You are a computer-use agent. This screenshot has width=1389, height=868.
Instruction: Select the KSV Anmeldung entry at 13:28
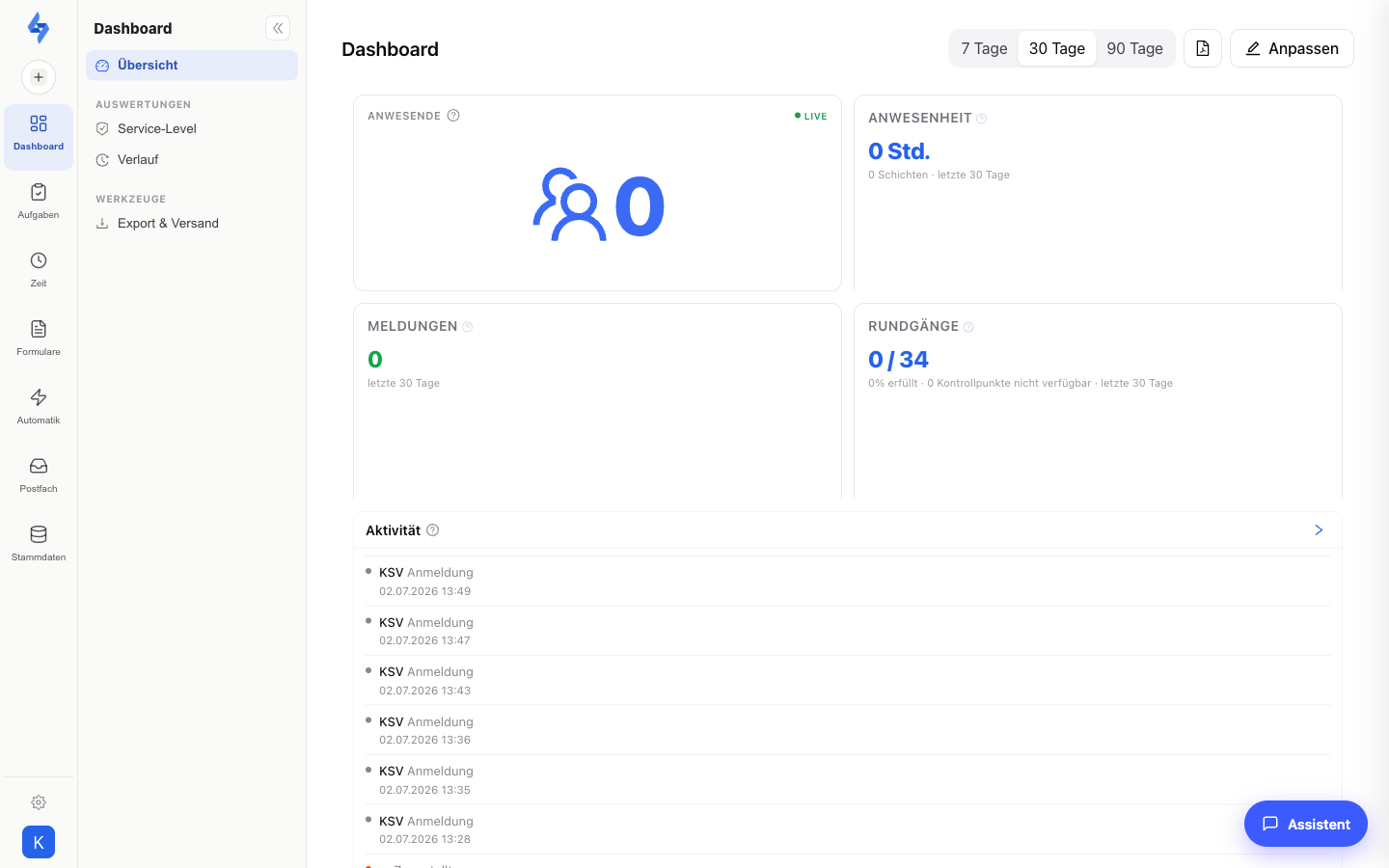pyautogui.click(x=848, y=829)
